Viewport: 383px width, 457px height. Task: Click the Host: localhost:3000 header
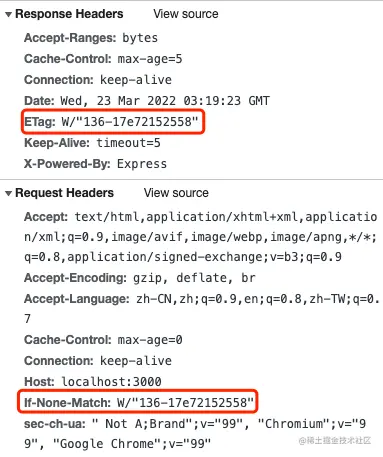click(93, 382)
